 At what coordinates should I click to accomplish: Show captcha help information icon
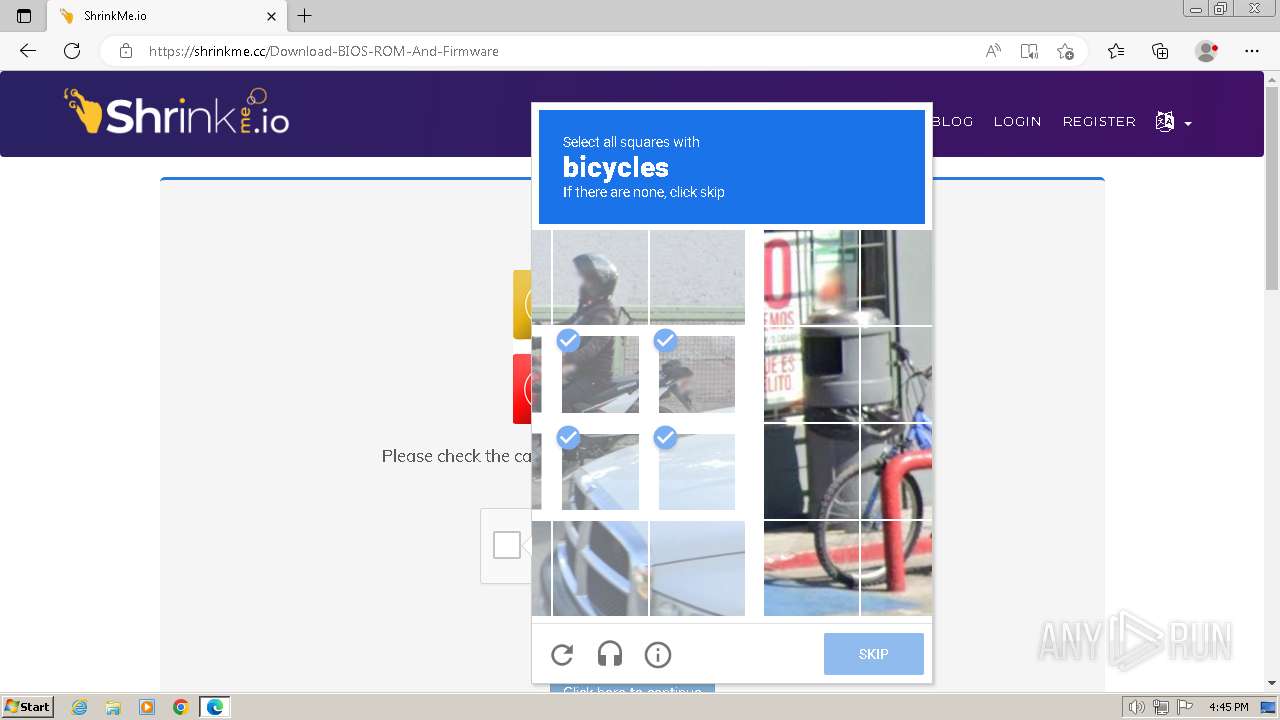pos(658,655)
